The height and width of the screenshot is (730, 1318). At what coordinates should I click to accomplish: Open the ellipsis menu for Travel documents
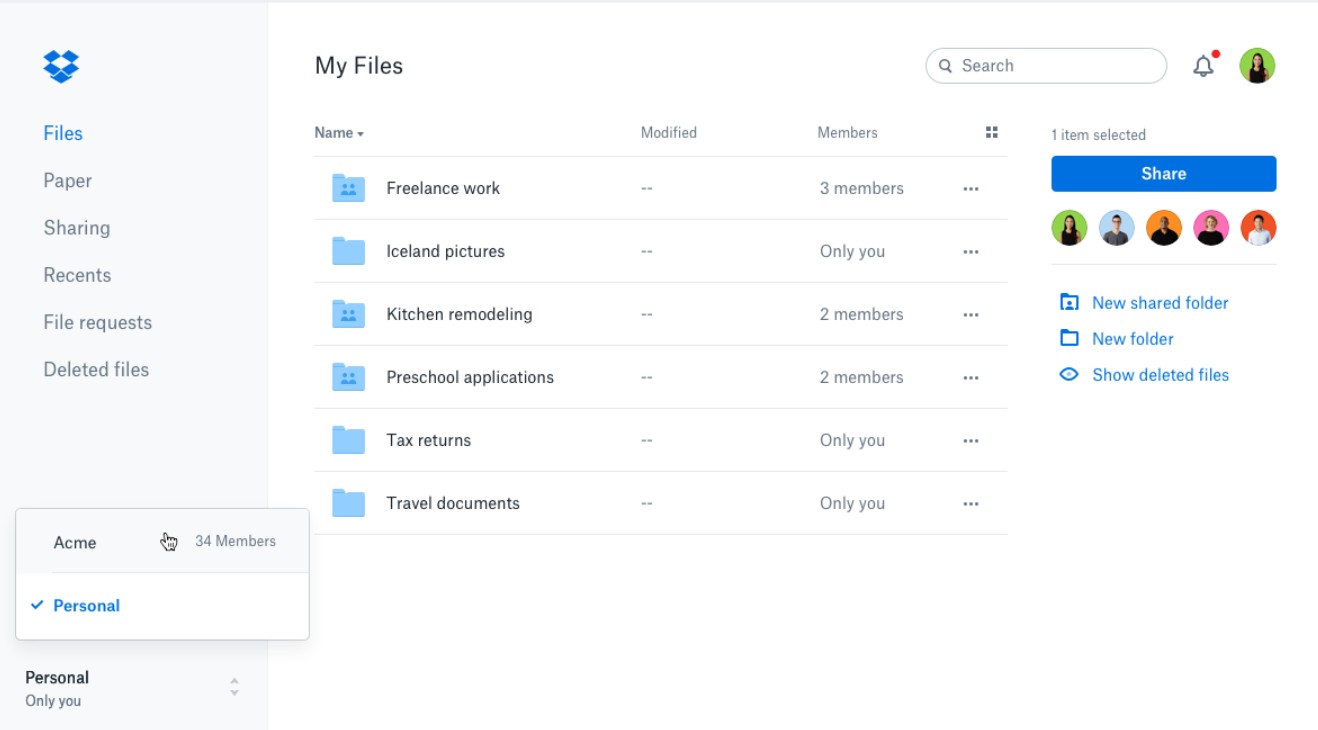pyautogui.click(x=970, y=503)
